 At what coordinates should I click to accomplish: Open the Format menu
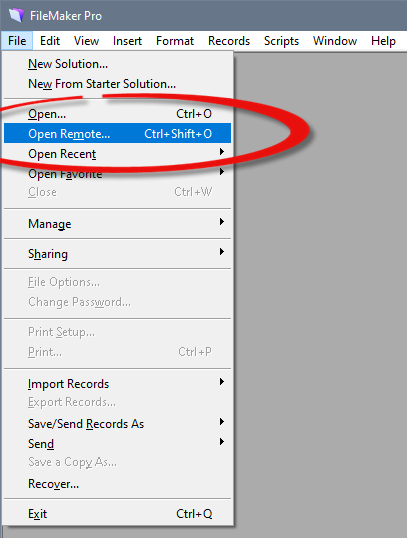point(175,41)
